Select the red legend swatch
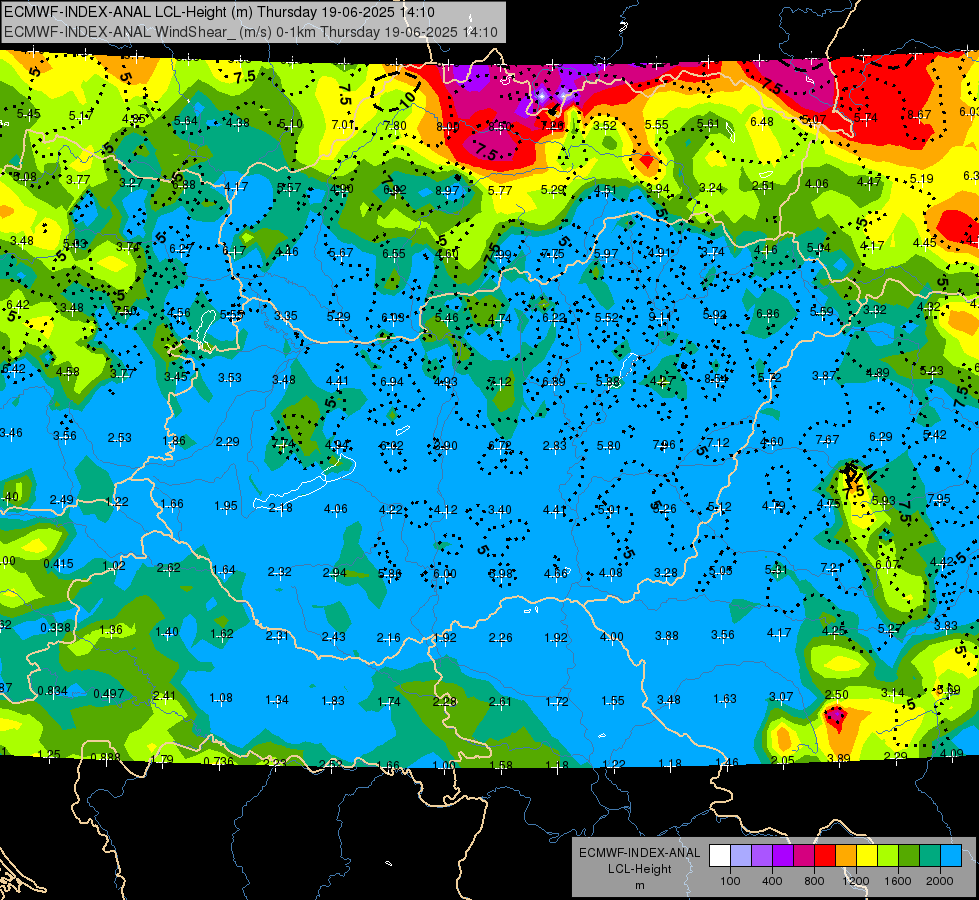This screenshot has height=900, width=979. (x=825, y=856)
